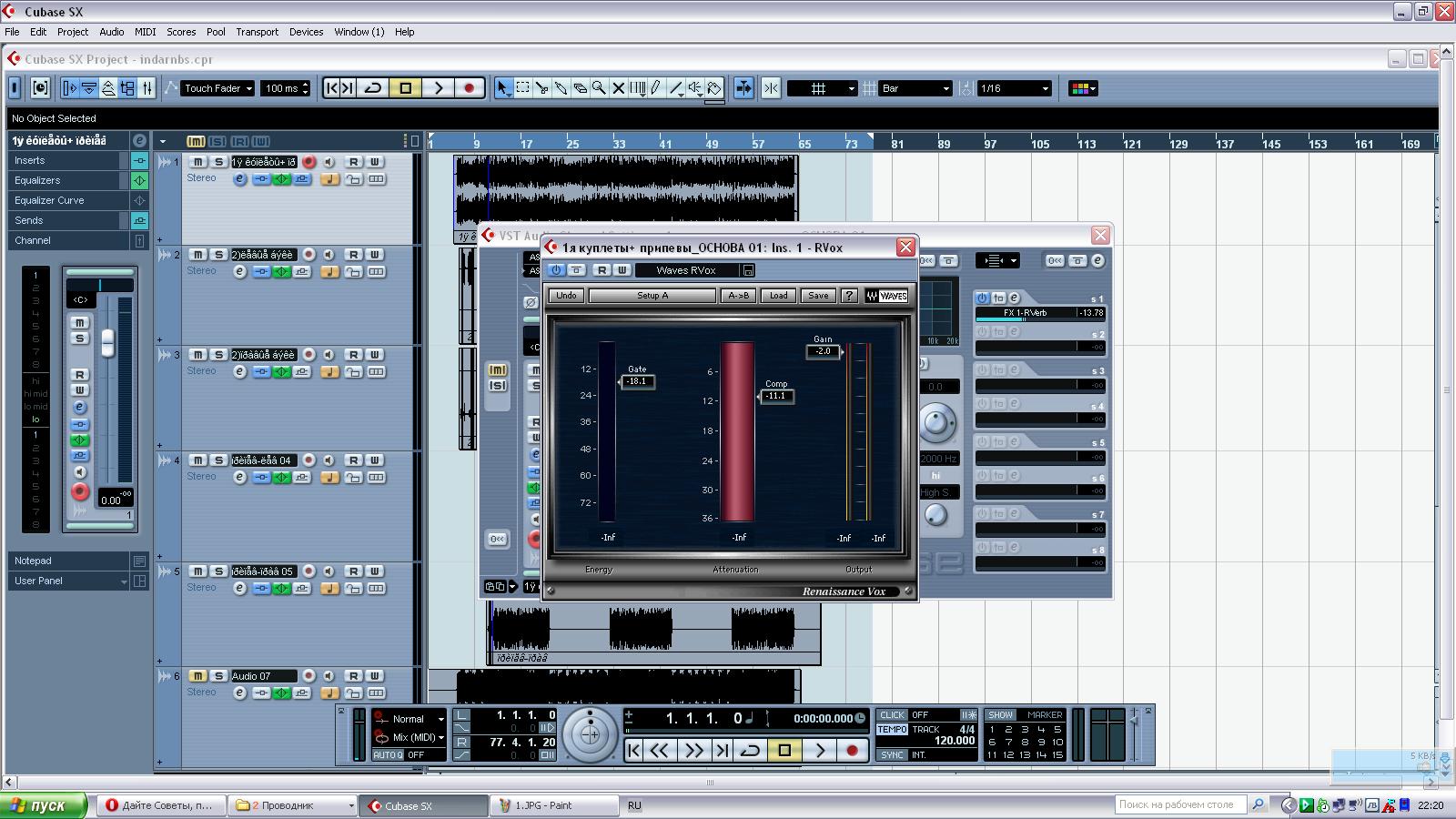The height and width of the screenshot is (819, 1456).
Task: Click Play in transport panel
Action: click(820, 751)
